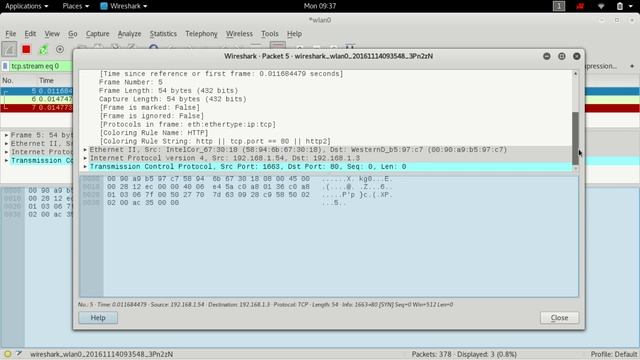The width and height of the screenshot is (640, 360).
Task: Select 'Capture Length: 54 bytes' line
Action: [172, 99]
